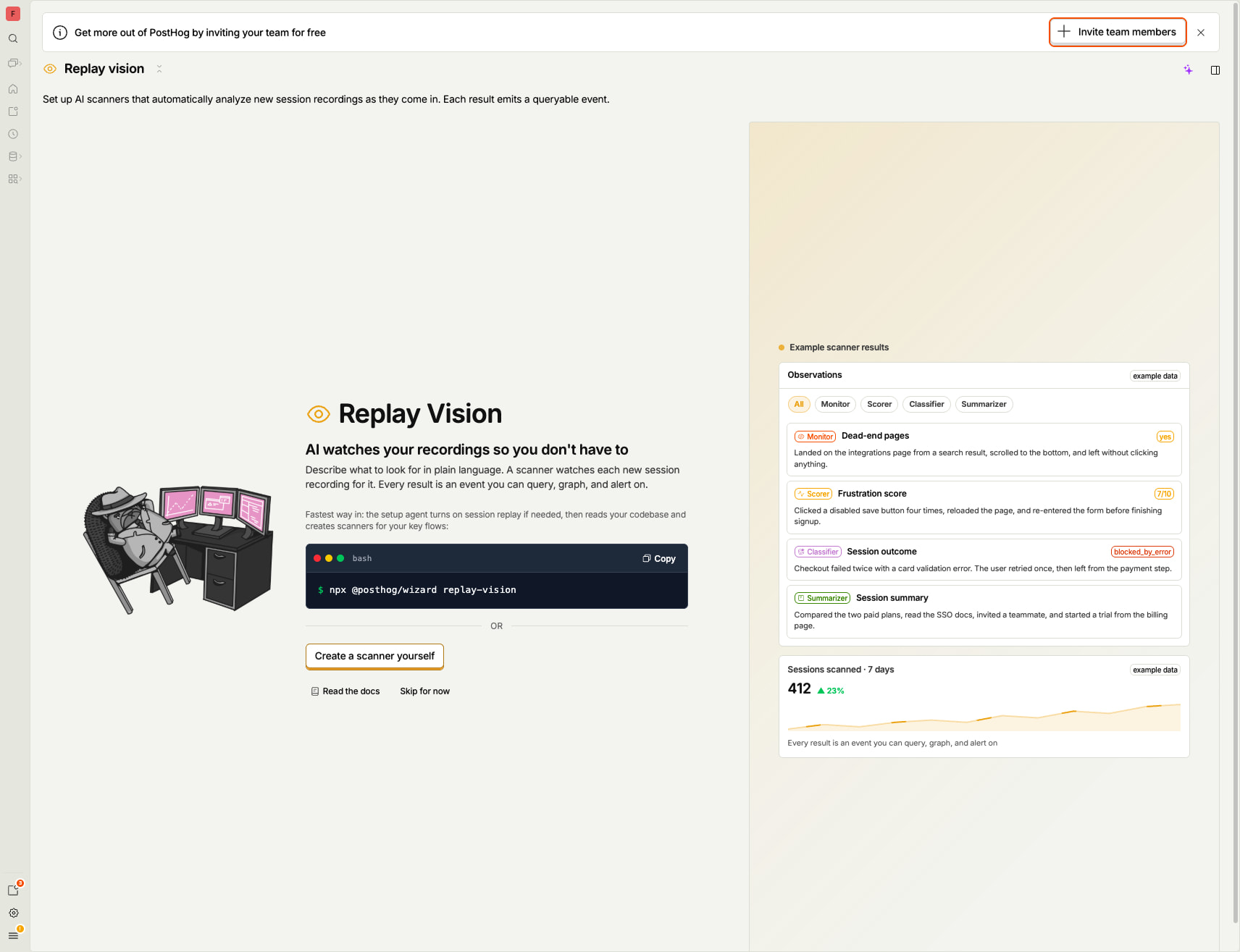Viewport: 1240px width, 952px height.
Task: Select the Classifier filter chip
Action: (926, 404)
